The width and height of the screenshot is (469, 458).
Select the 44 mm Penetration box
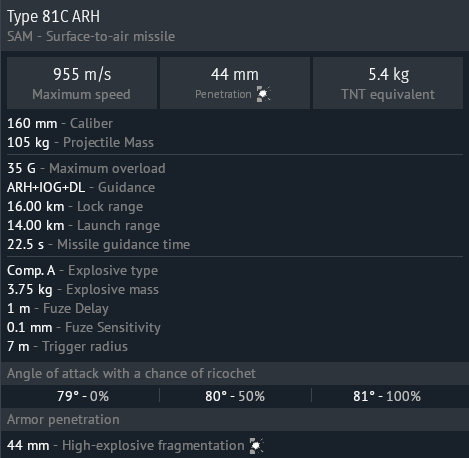pyautogui.click(x=235, y=83)
